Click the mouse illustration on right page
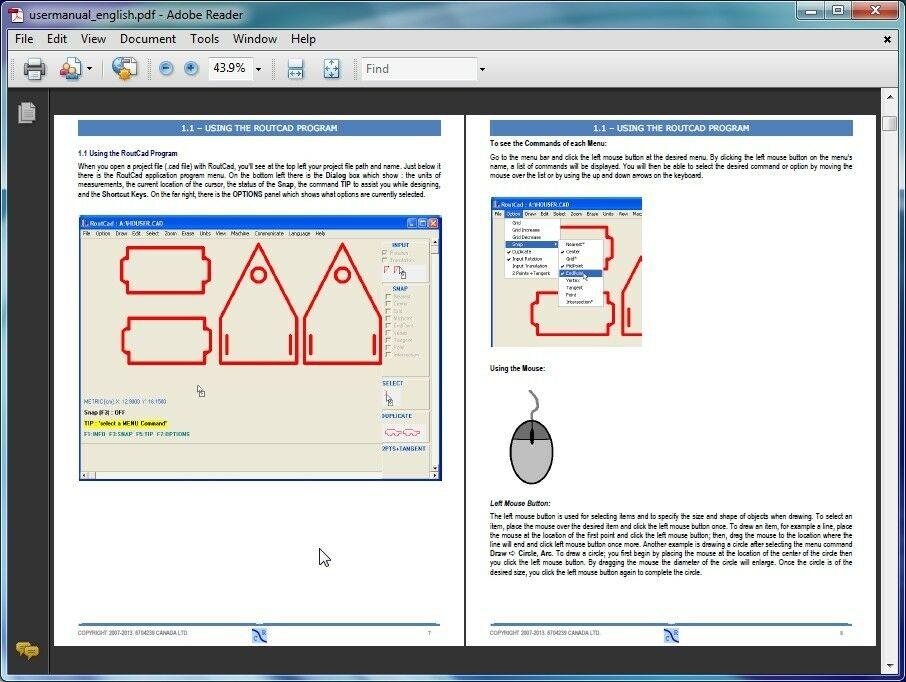This screenshot has width=906, height=682. point(532,437)
